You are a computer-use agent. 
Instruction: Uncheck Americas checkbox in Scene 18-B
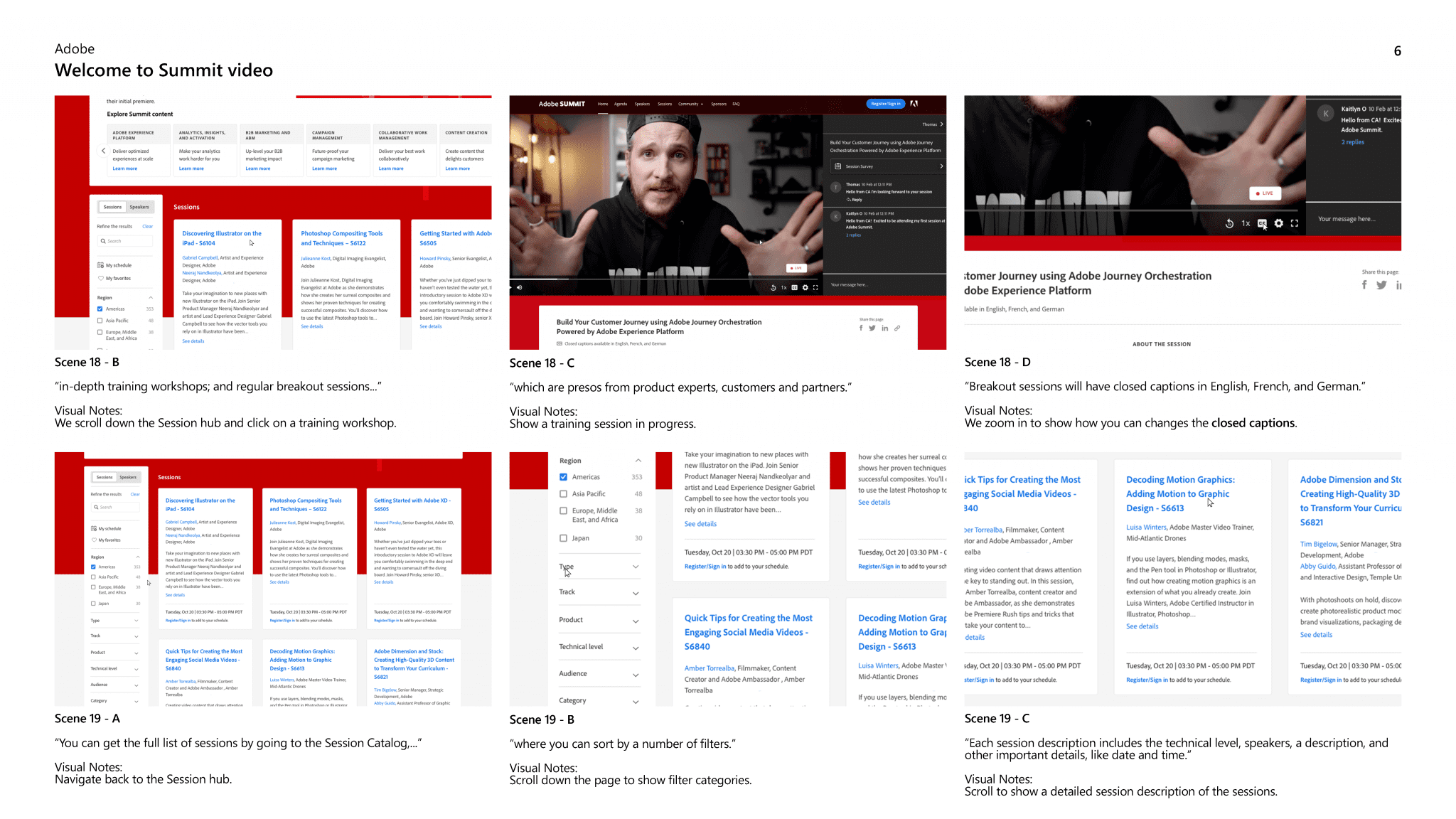pos(100,309)
